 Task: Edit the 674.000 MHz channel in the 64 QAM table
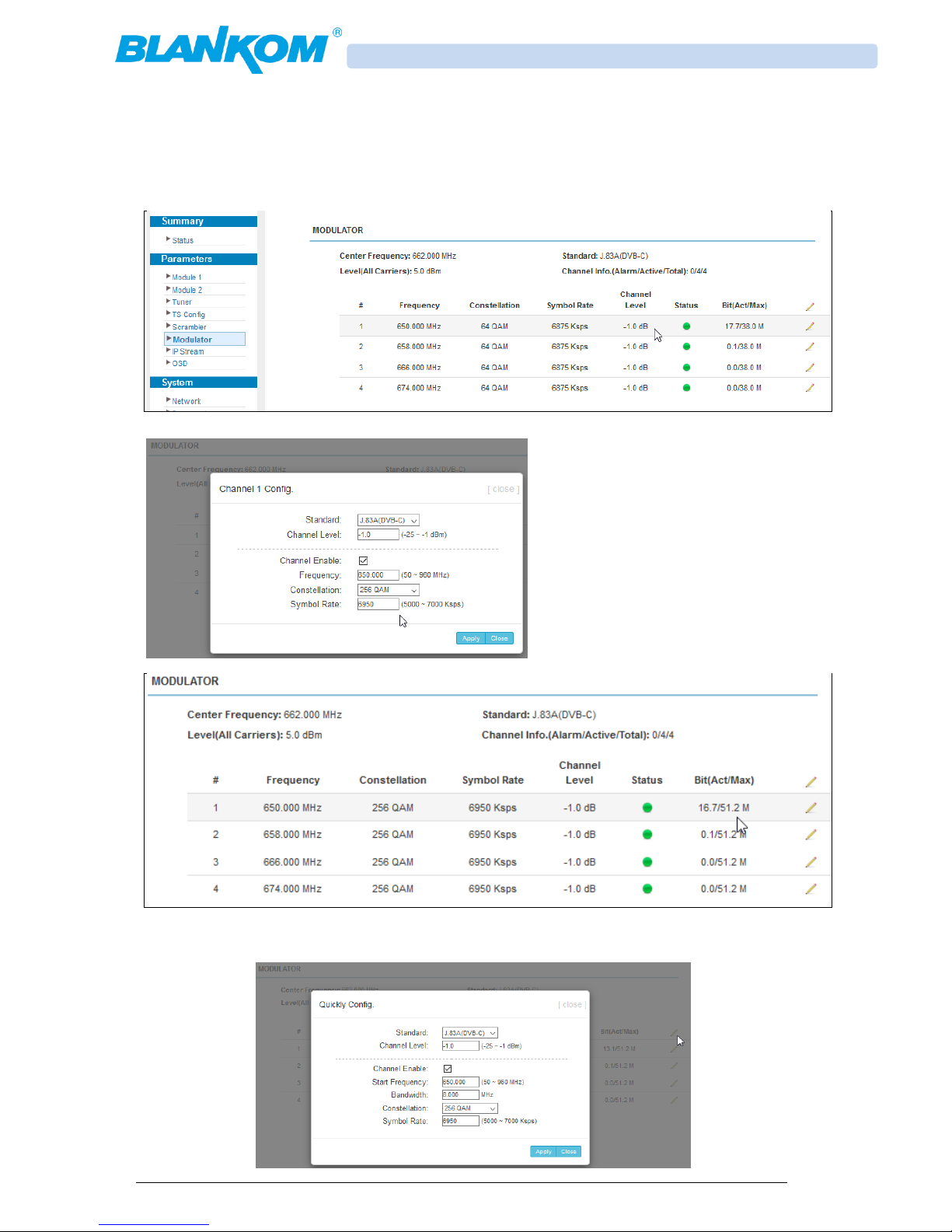point(810,388)
